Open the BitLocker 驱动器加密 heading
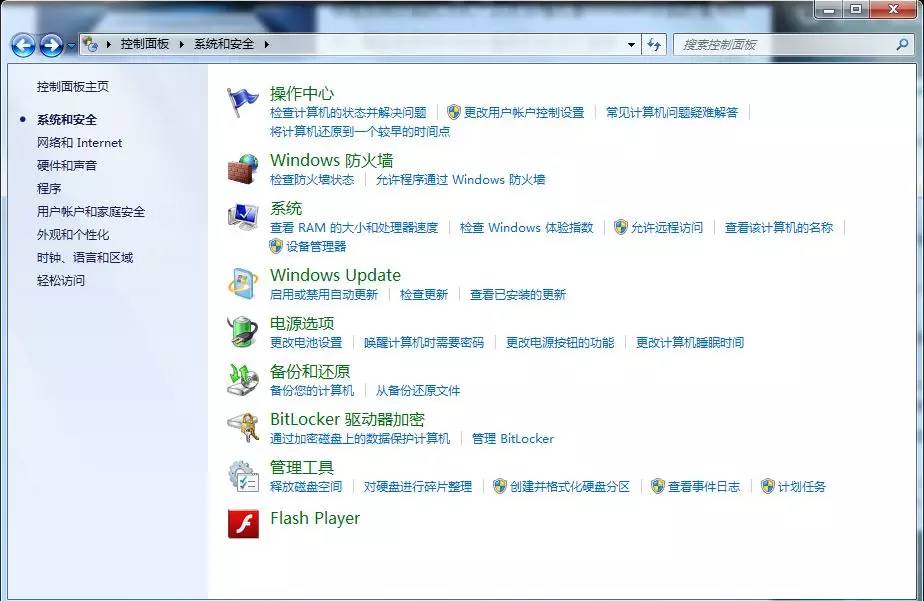Viewport: 924px width, 601px height. [x=347, y=419]
